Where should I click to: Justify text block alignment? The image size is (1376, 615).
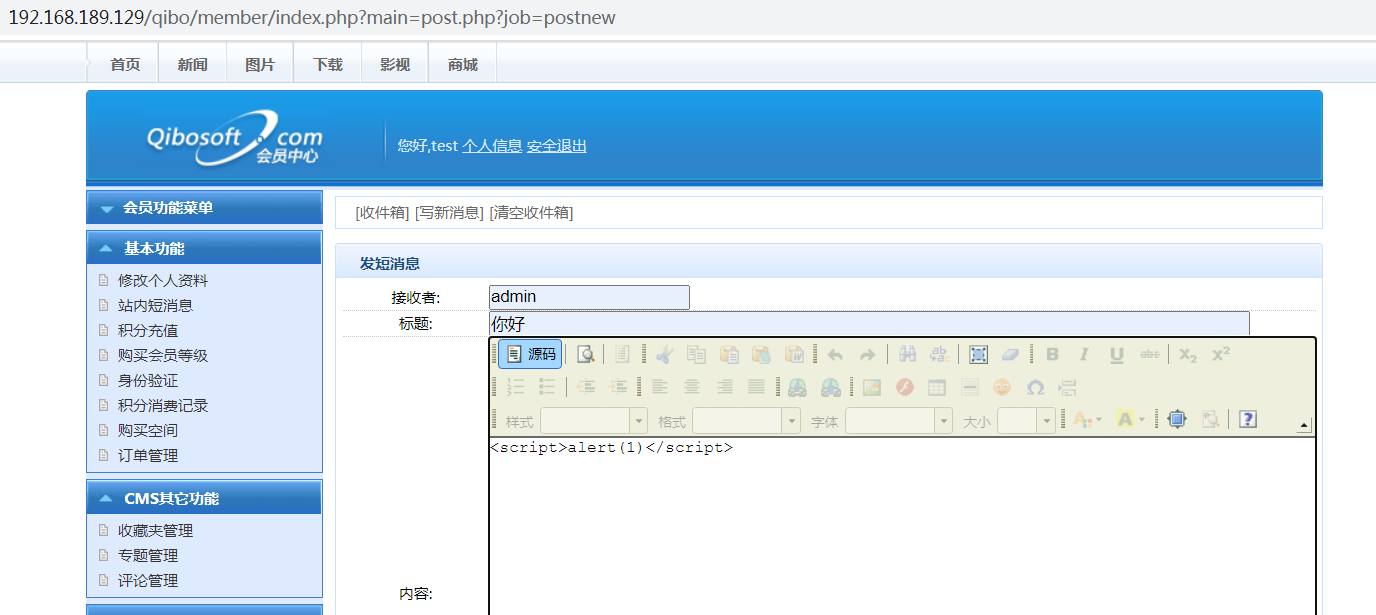(x=757, y=387)
